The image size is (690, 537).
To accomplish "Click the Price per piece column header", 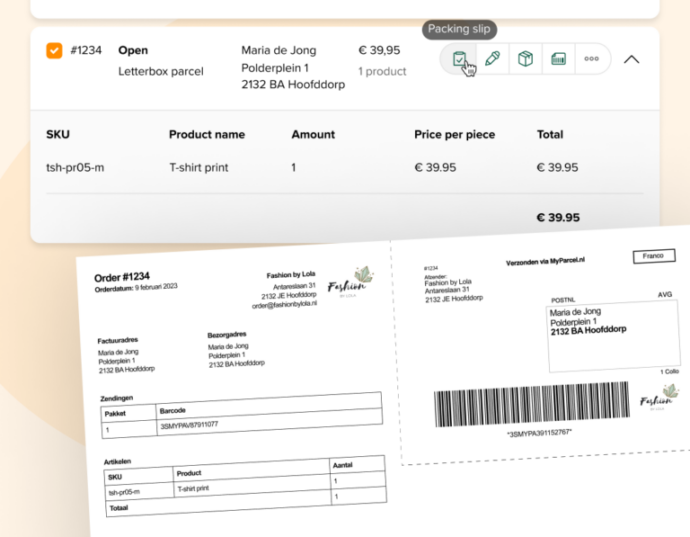I will [x=454, y=135].
